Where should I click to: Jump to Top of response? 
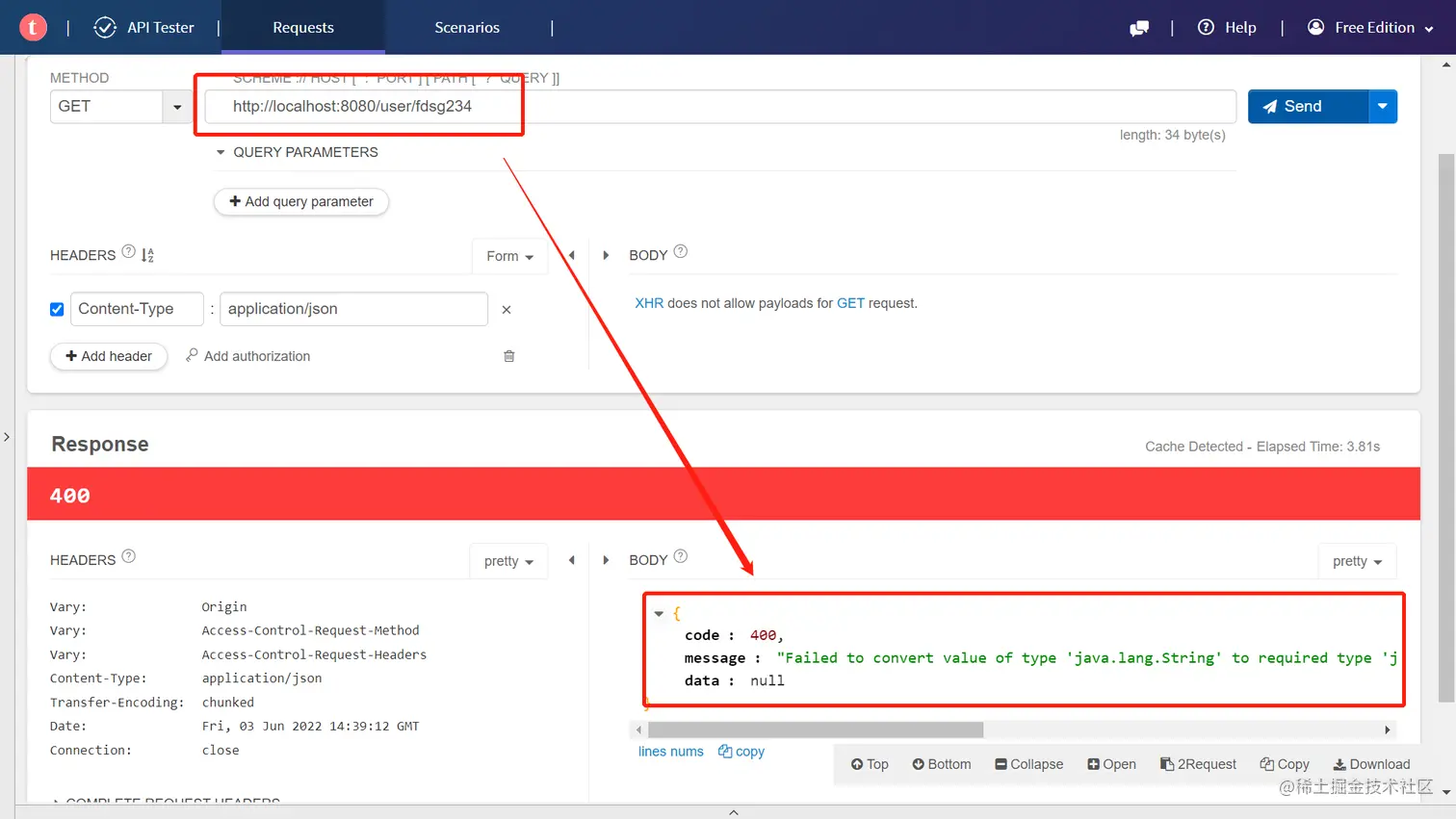tap(870, 764)
